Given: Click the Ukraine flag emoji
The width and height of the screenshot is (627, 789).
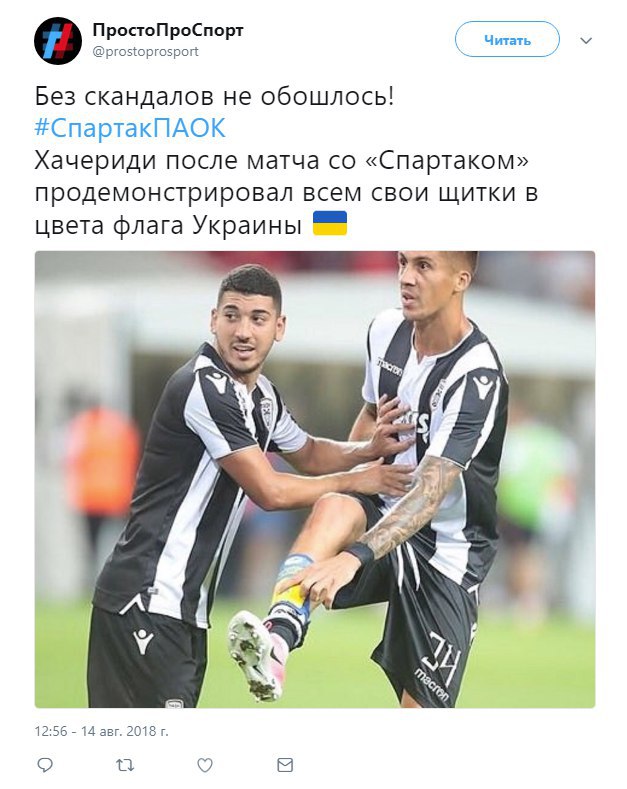Looking at the screenshot, I should pos(330,223).
